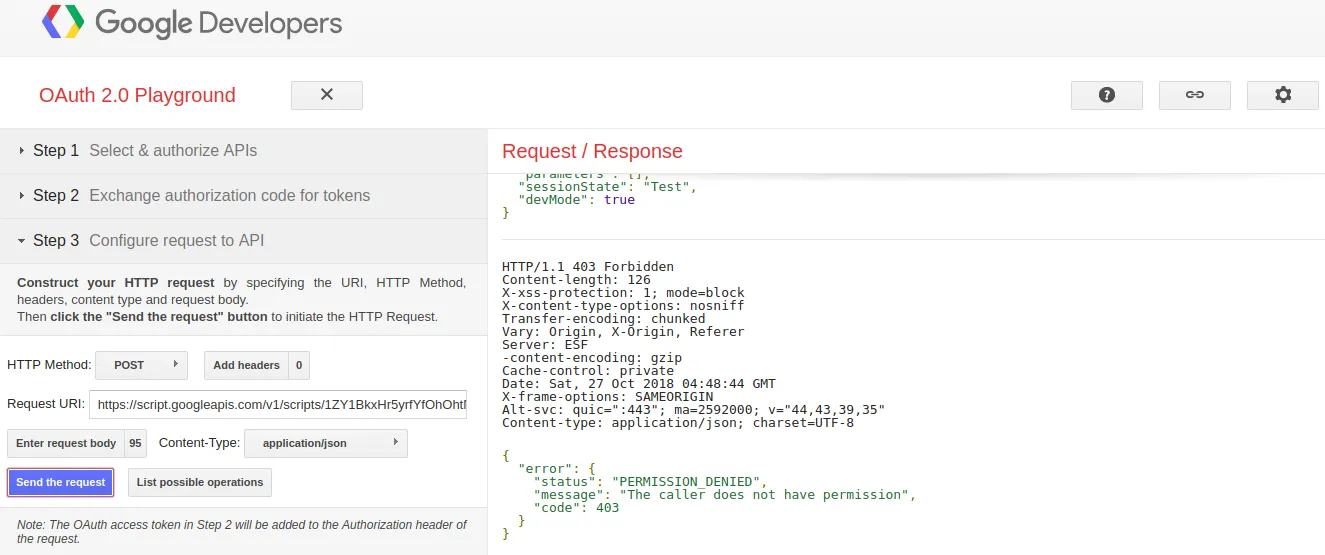Image resolution: width=1325 pixels, height=555 pixels.
Task: Open the HTTP Method POST dropdown
Action: (141, 365)
